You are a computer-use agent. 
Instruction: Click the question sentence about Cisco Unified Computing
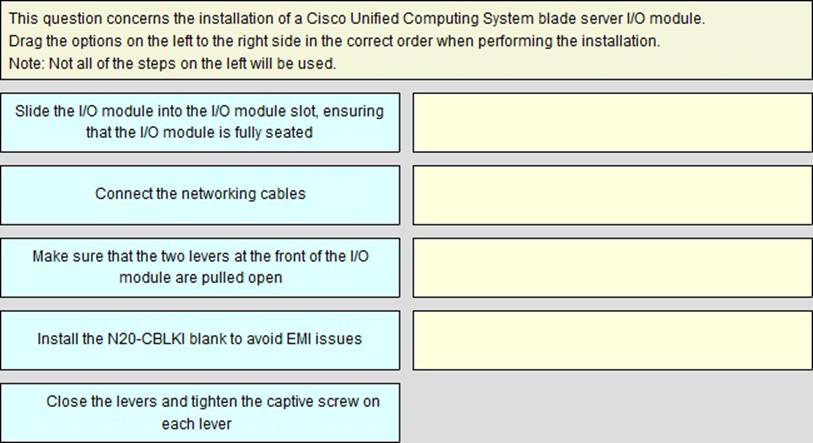pyautogui.click(x=357, y=19)
